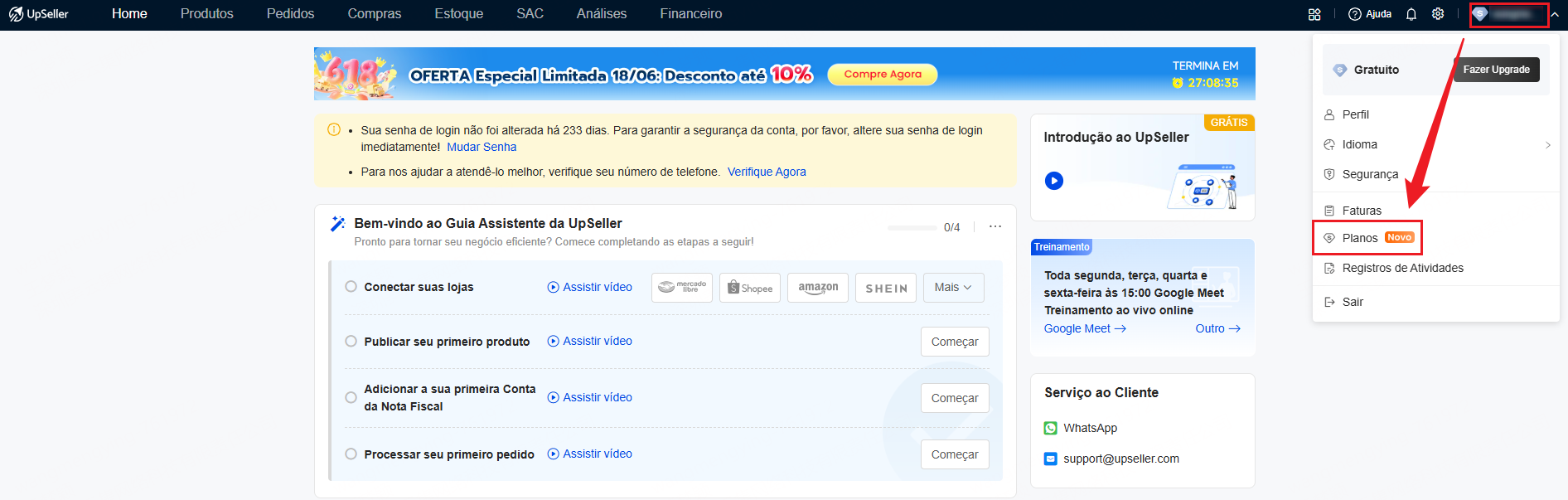Open the Compras menu
Image resolution: width=1568 pixels, height=500 pixels.
click(375, 14)
